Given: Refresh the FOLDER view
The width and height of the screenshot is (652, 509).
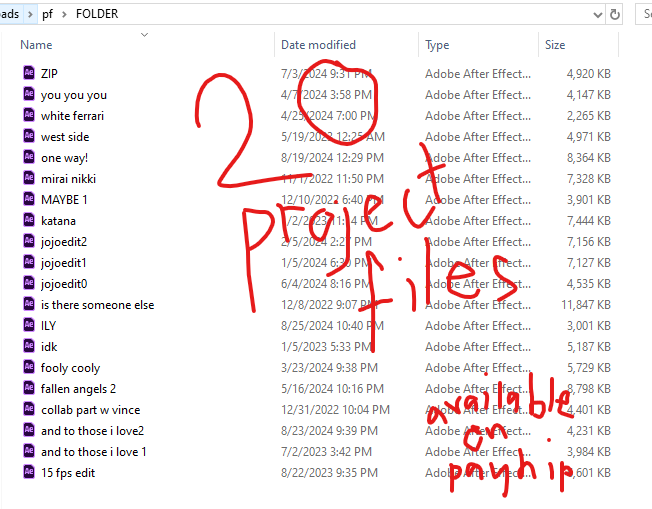Looking at the screenshot, I should [x=615, y=15].
